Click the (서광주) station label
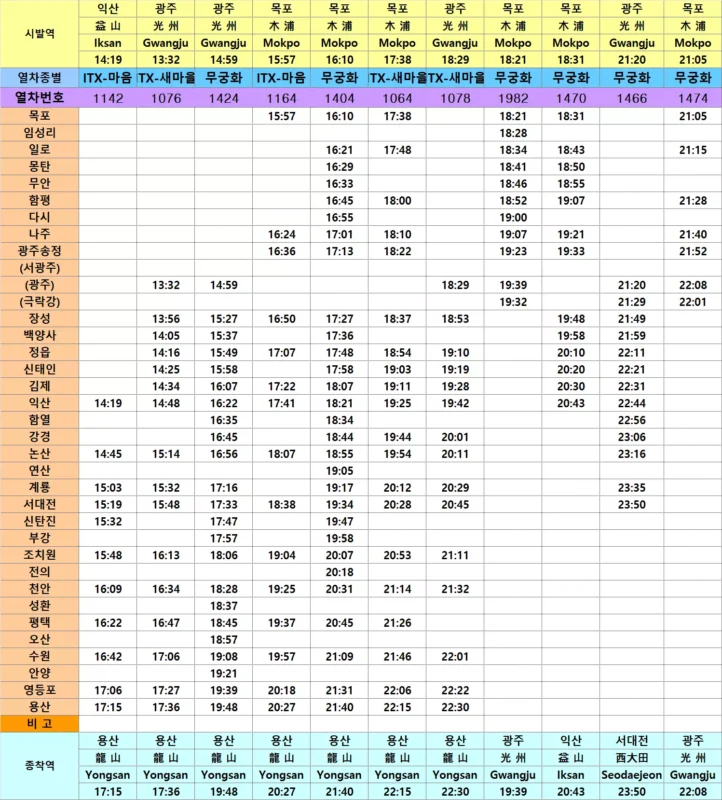This screenshot has height=800, width=722. tap(39, 268)
